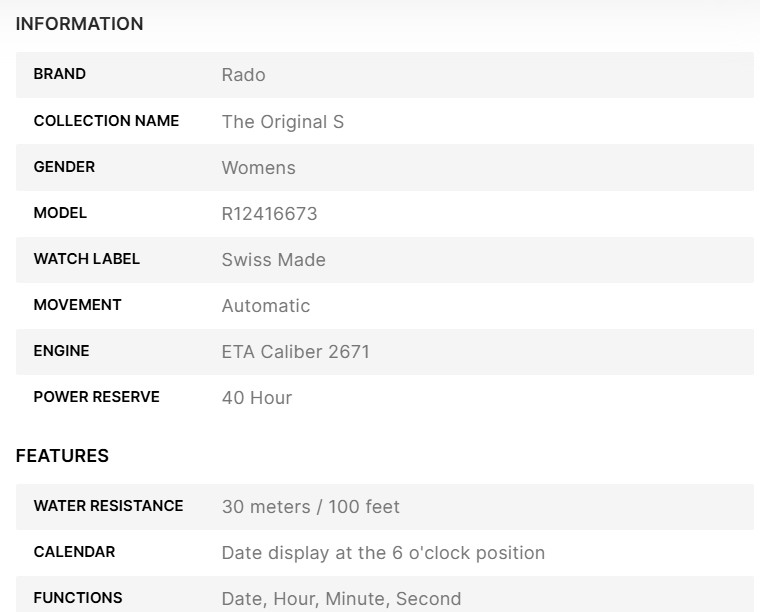Click the Swiss Made watch label value
The height and width of the screenshot is (612, 760).
[273, 260]
